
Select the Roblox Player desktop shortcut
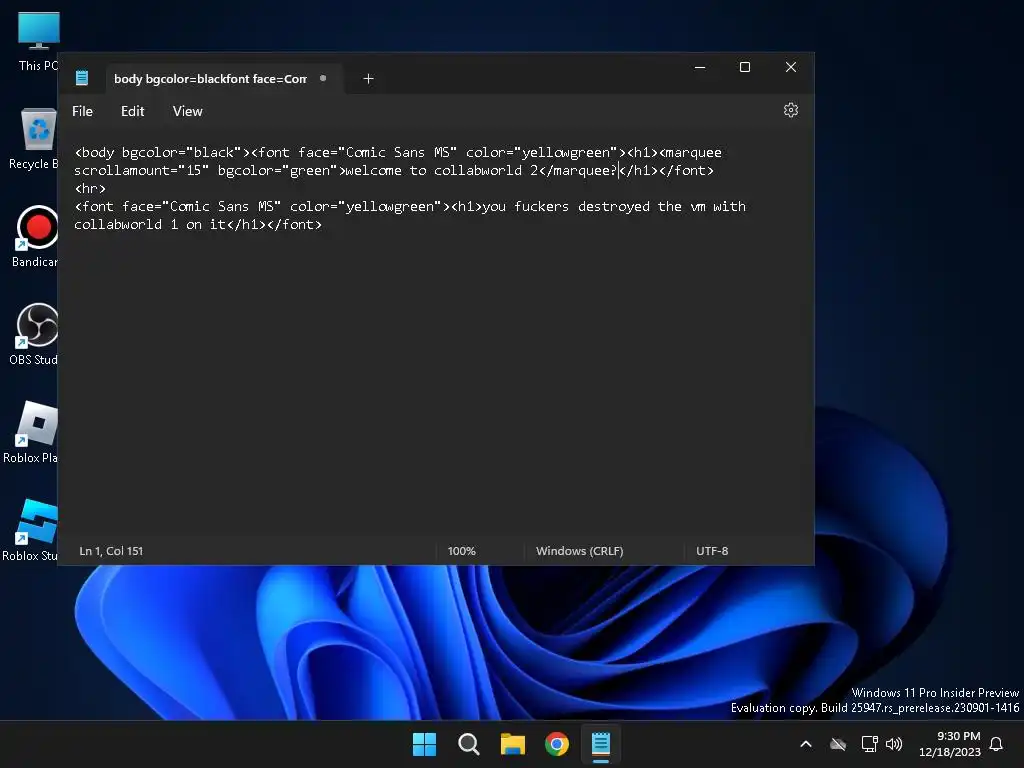(x=31, y=432)
